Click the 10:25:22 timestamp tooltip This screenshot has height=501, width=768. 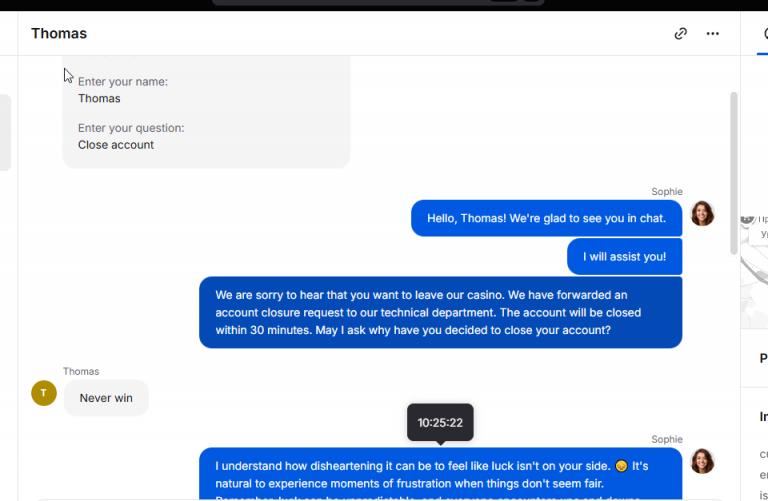440,422
